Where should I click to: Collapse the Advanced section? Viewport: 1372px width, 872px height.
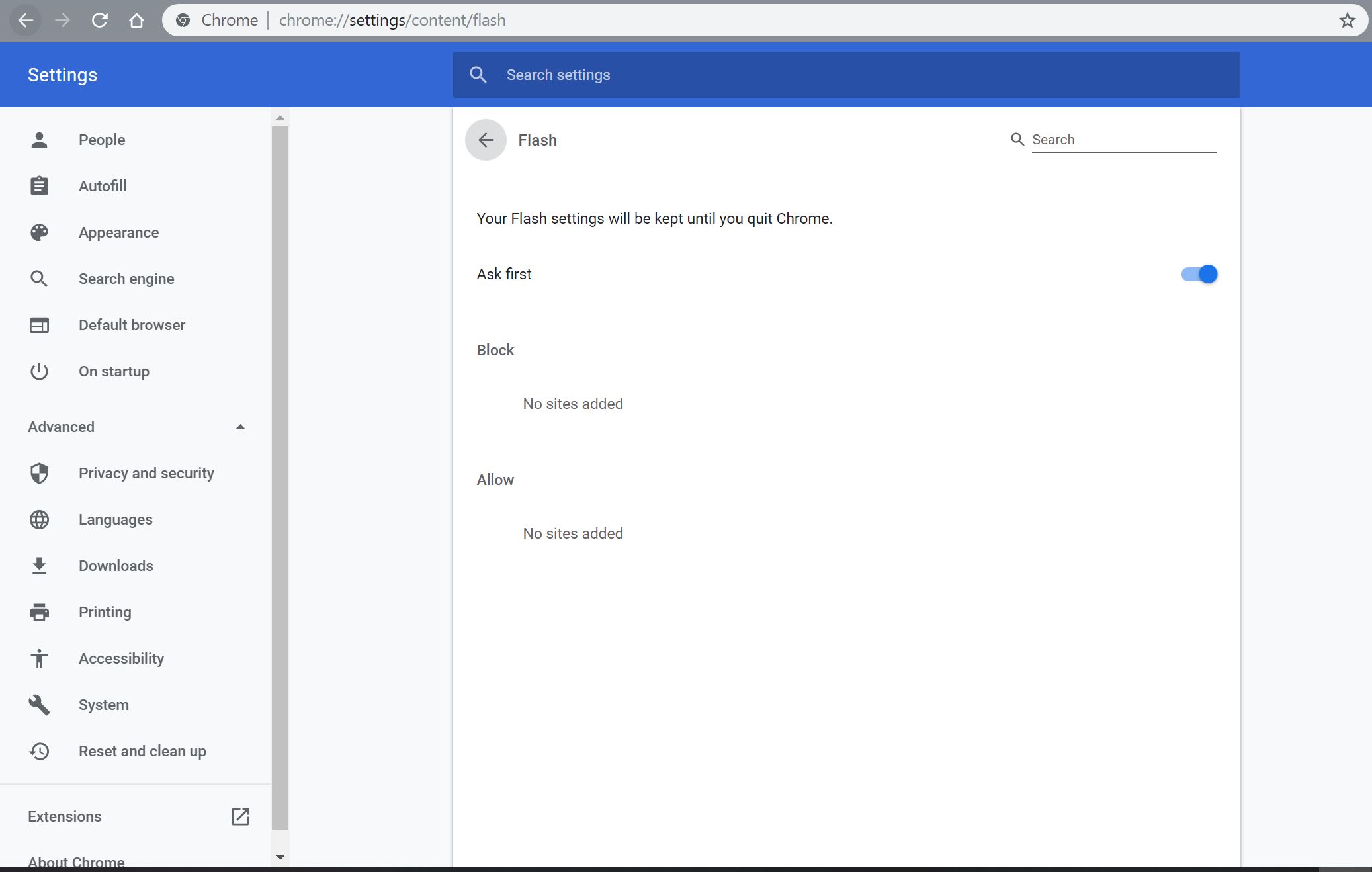point(240,427)
